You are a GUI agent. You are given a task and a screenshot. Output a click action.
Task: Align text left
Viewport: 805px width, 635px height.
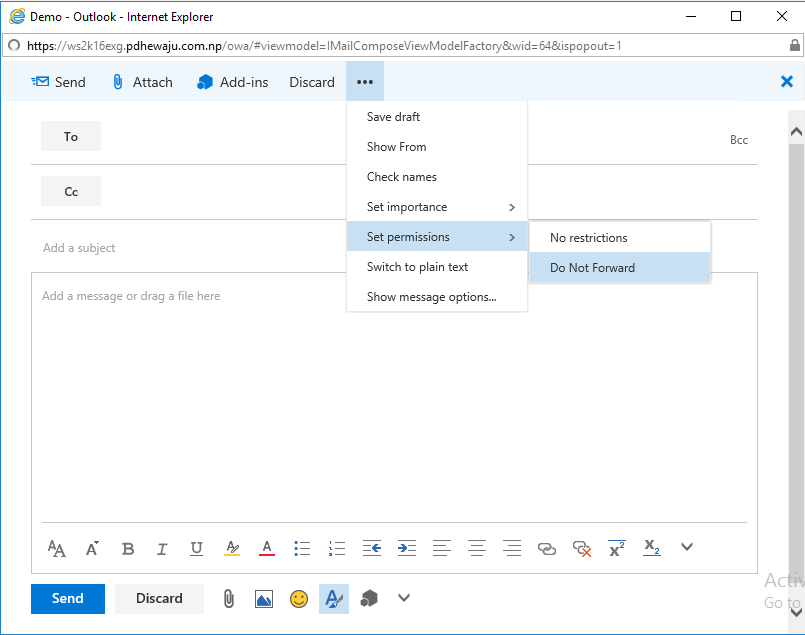[442, 548]
